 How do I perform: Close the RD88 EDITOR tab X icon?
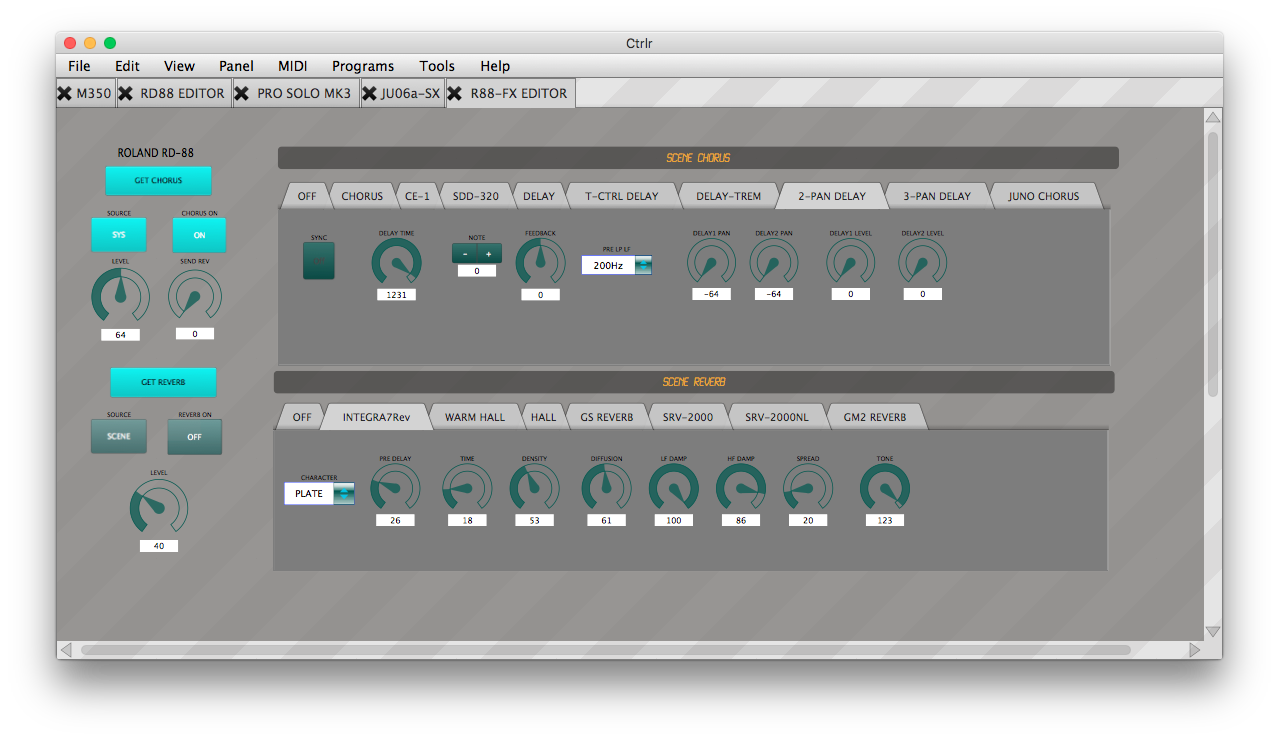[x=126, y=93]
